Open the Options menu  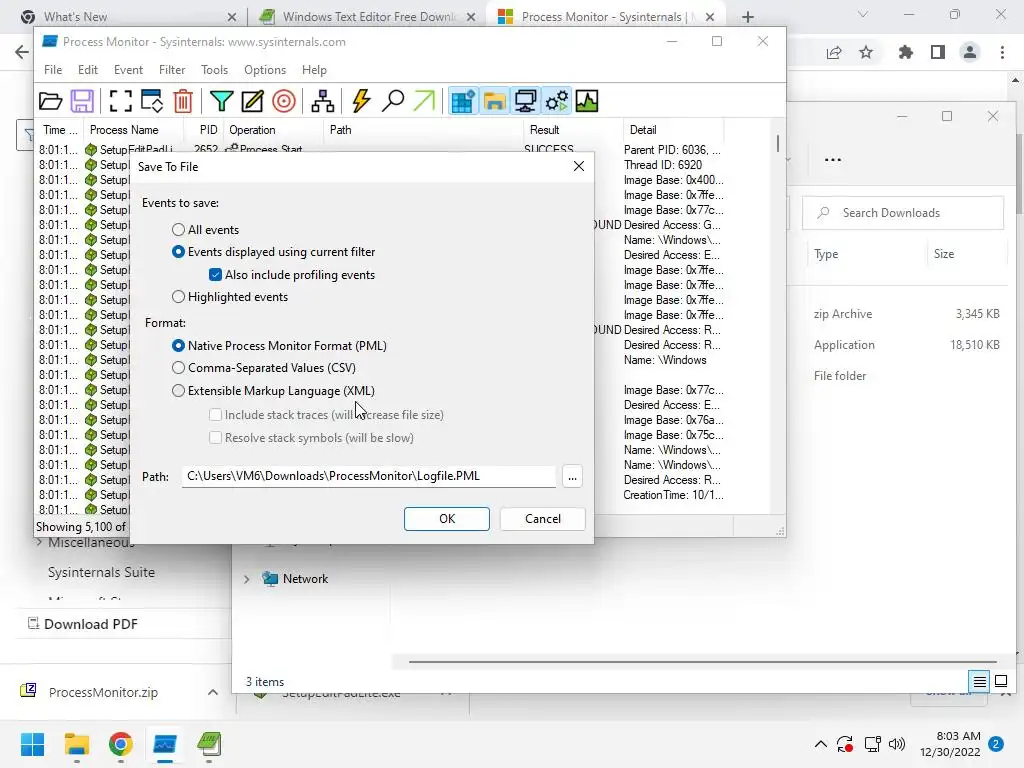point(264,70)
